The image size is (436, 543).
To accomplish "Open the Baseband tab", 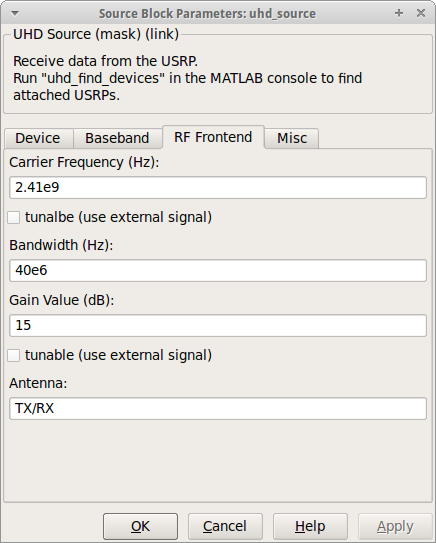I will click(x=117, y=138).
